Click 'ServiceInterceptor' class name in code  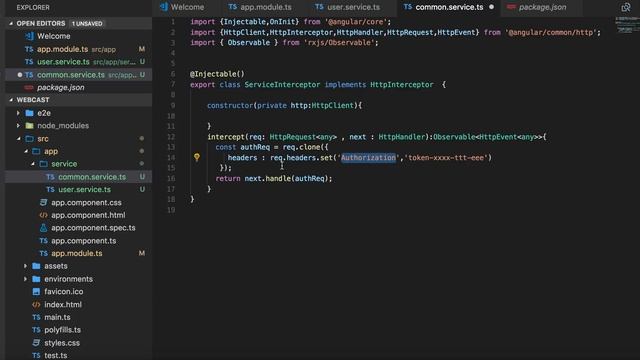[282, 84]
